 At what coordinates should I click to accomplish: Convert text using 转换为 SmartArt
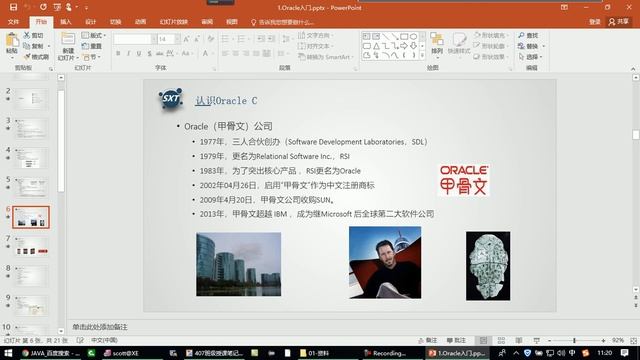326,57
